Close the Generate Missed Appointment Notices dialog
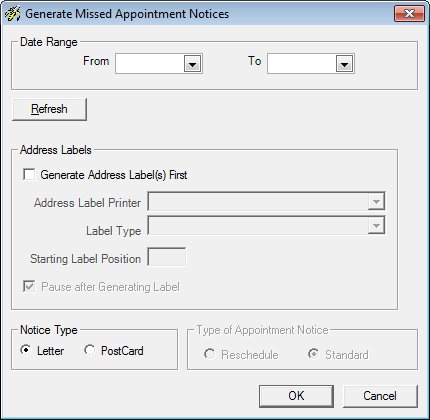This screenshot has height=420, width=430. point(409,14)
